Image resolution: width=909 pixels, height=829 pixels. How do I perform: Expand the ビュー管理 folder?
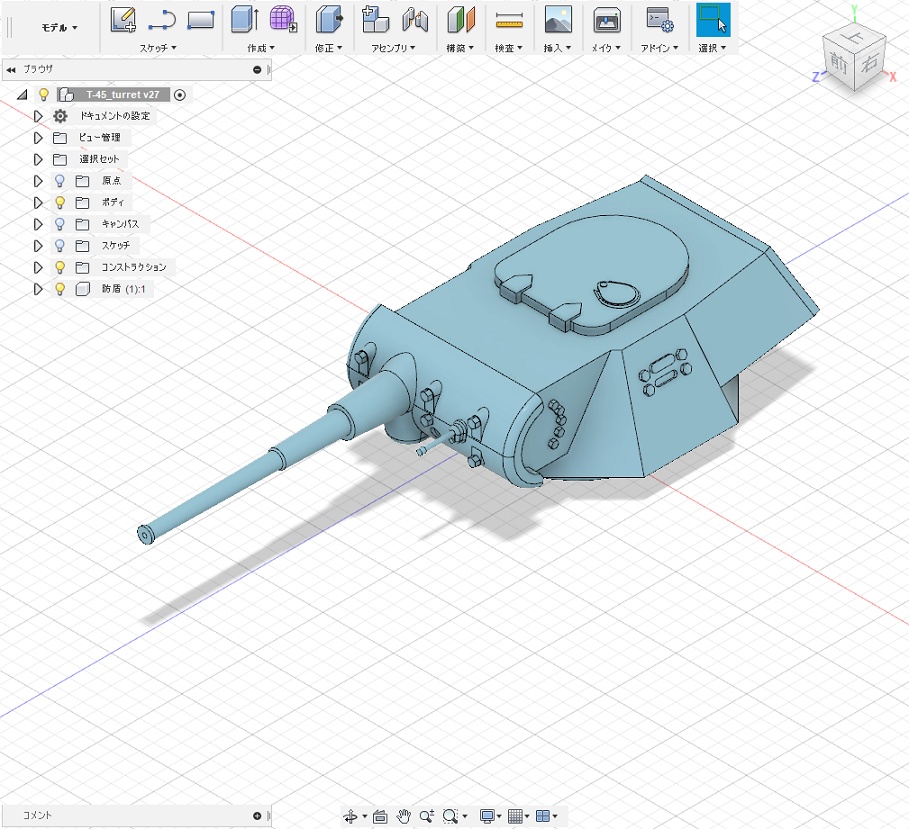click(38, 138)
